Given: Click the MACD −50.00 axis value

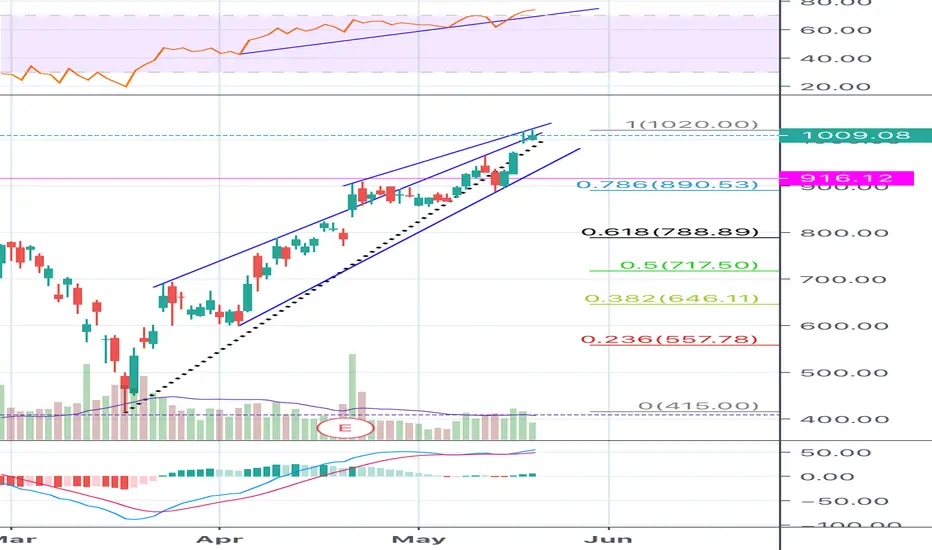Looking at the screenshot, I should click(x=844, y=501).
